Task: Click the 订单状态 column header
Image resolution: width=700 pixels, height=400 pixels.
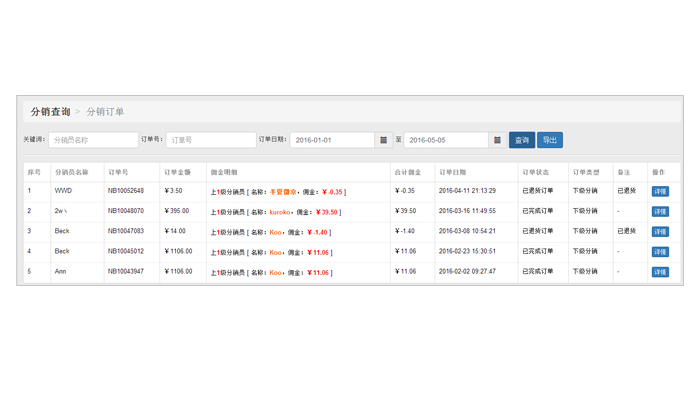Action: (x=535, y=172)
